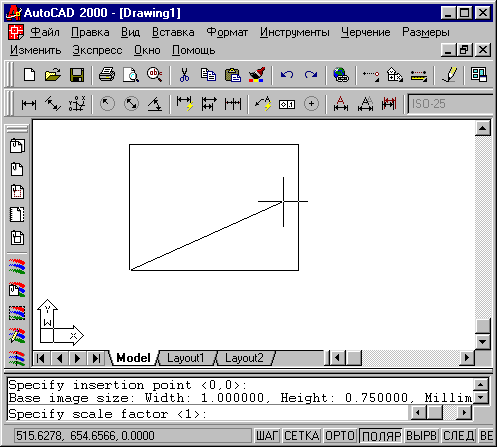Click the Print icon
This screenshot has height=447, width=497.
[107, 75]
